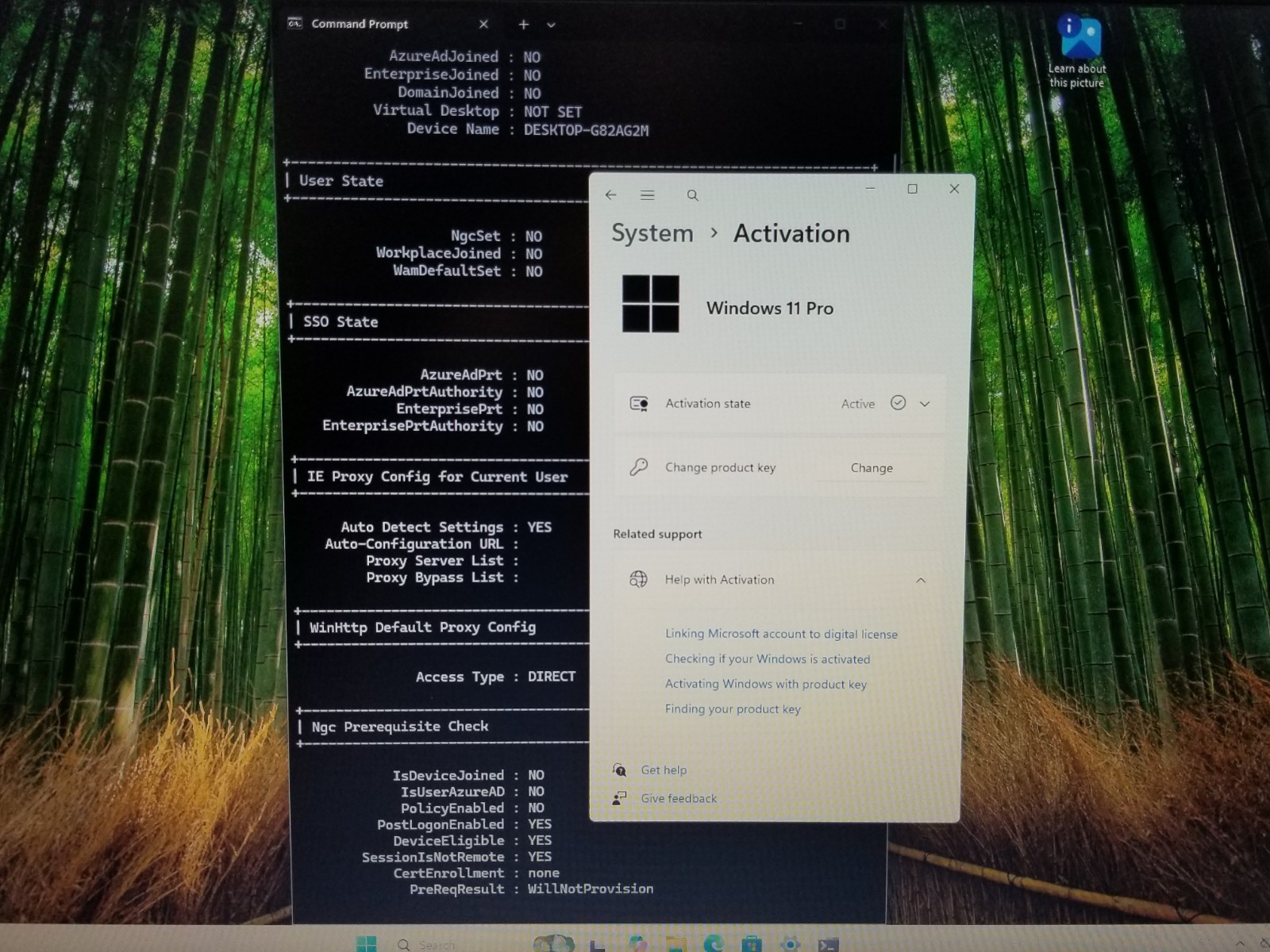Click the Related support heading
Viewport: 1270px width, 952px height.
tap(657, 534)
